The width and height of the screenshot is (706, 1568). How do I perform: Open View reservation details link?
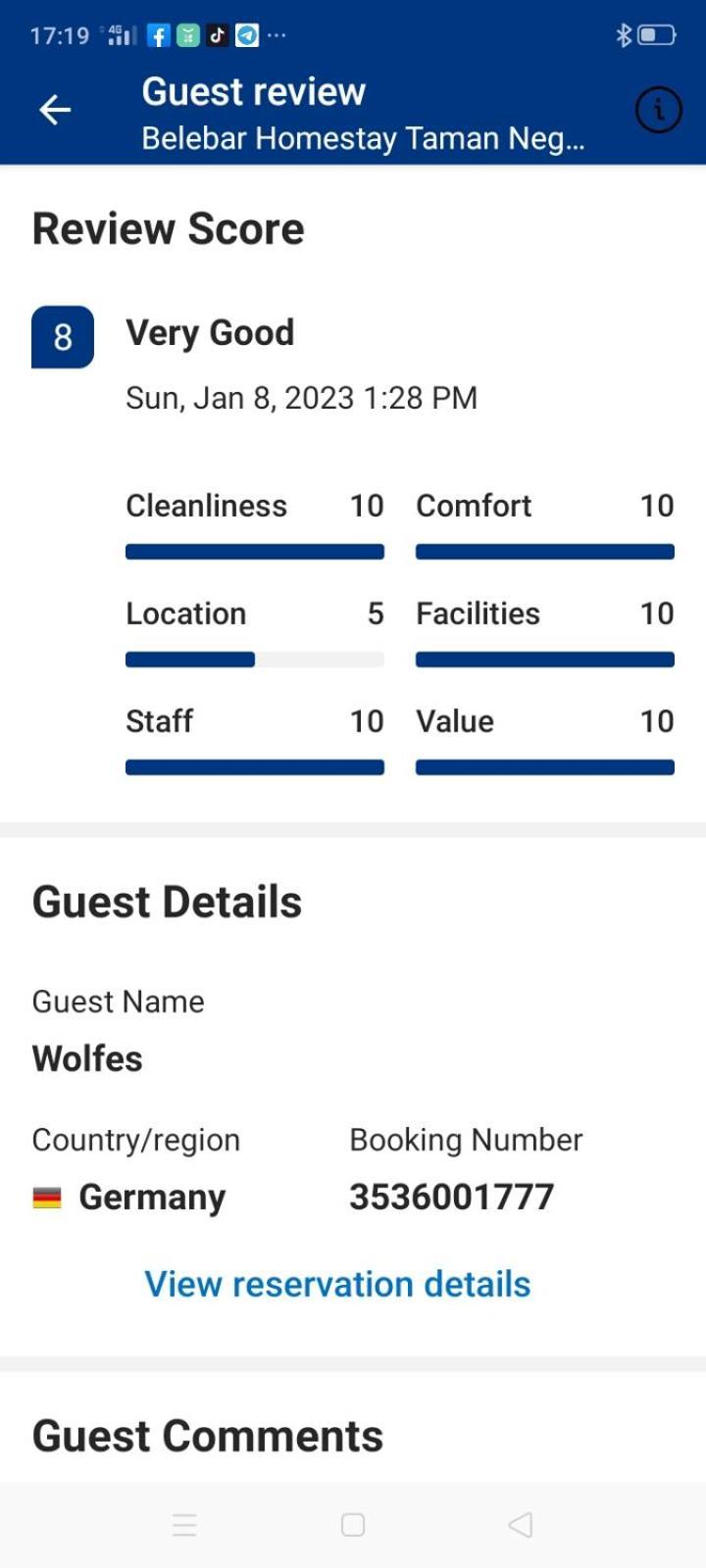click(x=337, y=1284)
